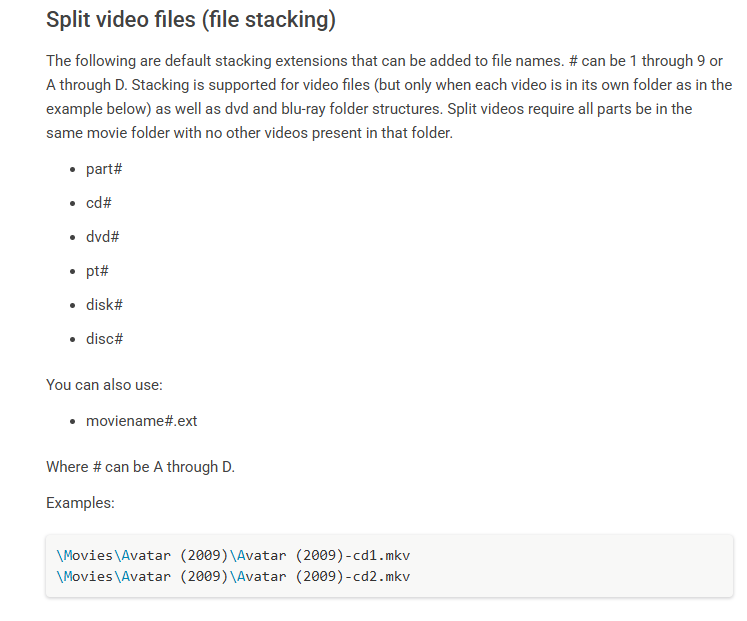This screenshot has width=747, height=621.
Task: Click the first \Movies path segment
Action: click(x=84, y=555)
